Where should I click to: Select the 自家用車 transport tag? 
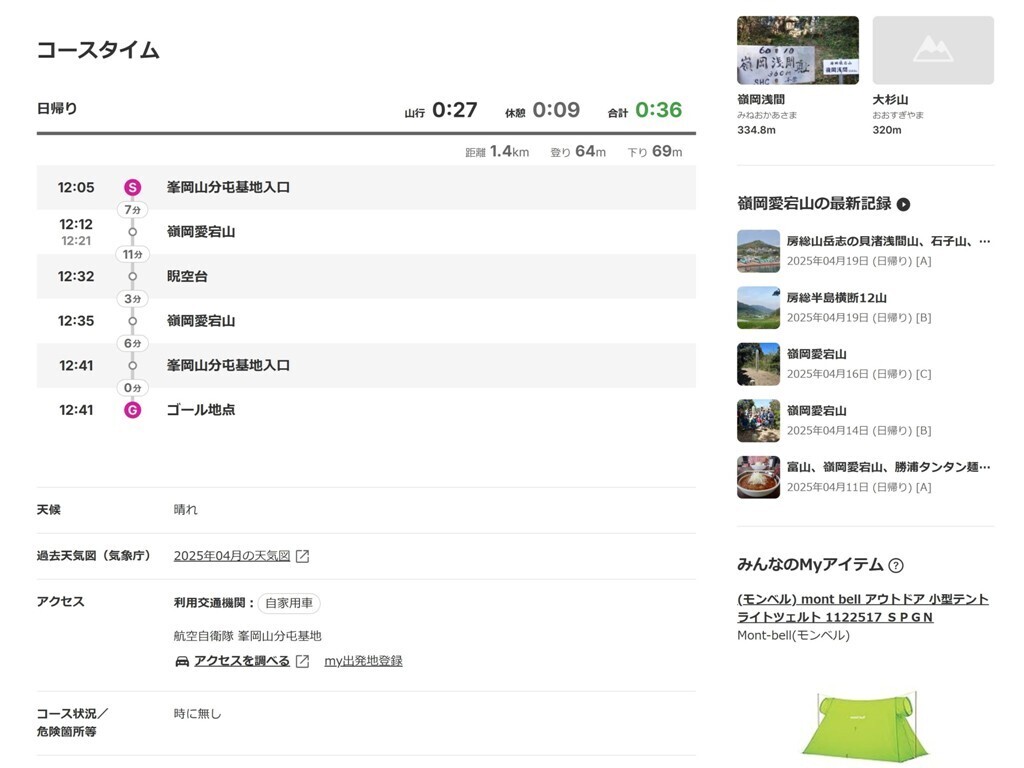tap(289, 603)
